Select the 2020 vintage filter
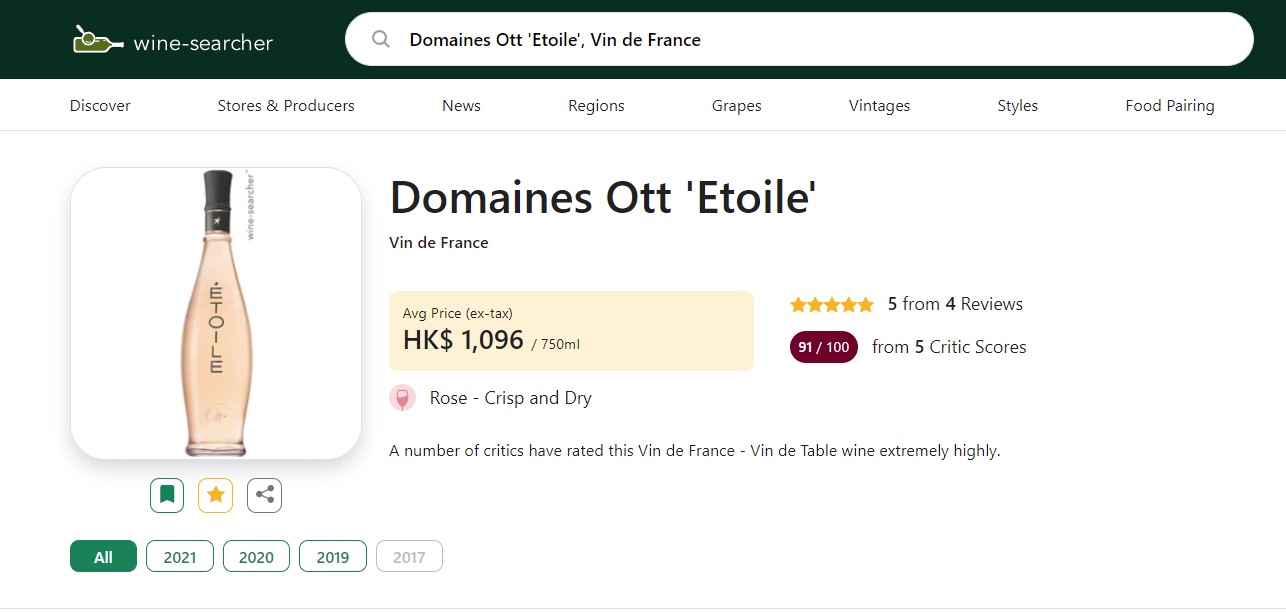Image resolution: width=1286 pixels, height=613 pixels. (x=256, y=557)
